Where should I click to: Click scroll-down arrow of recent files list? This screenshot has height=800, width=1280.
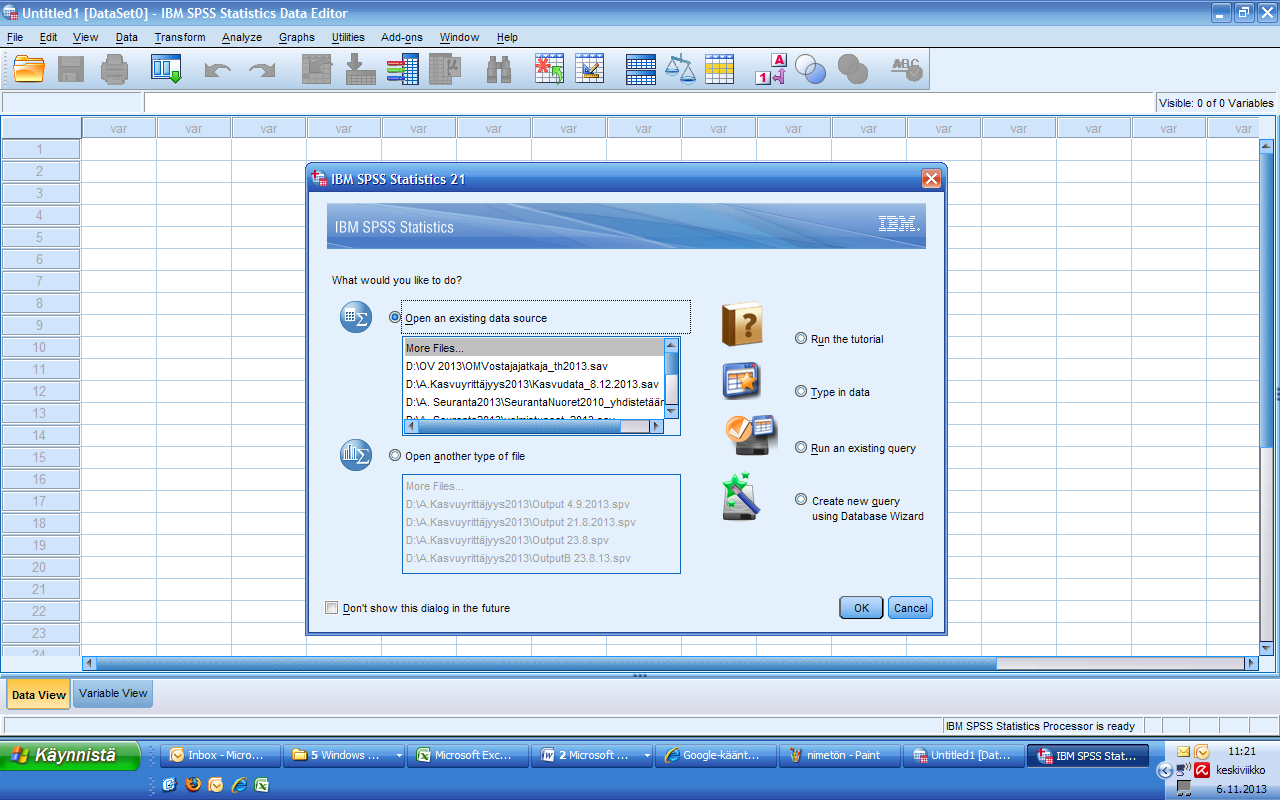pos(672,411)
